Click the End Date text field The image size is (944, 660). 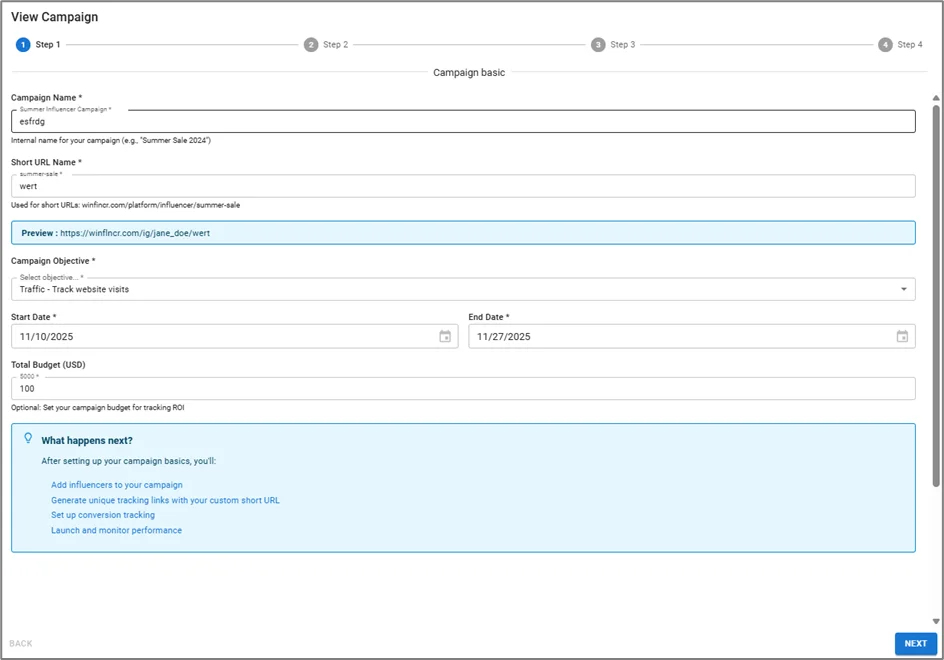(x=680, y=337)
